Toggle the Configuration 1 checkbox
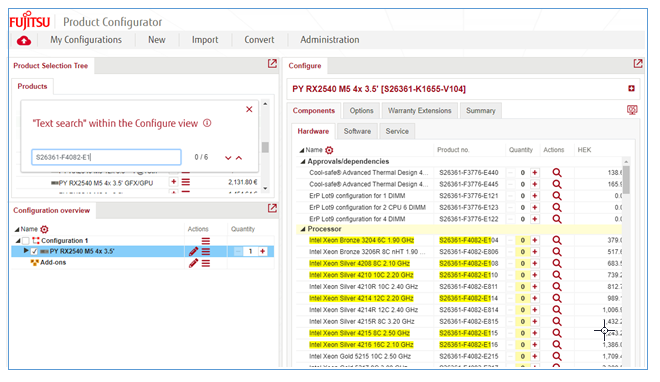The image size is (660, 382). click(26, 241)
